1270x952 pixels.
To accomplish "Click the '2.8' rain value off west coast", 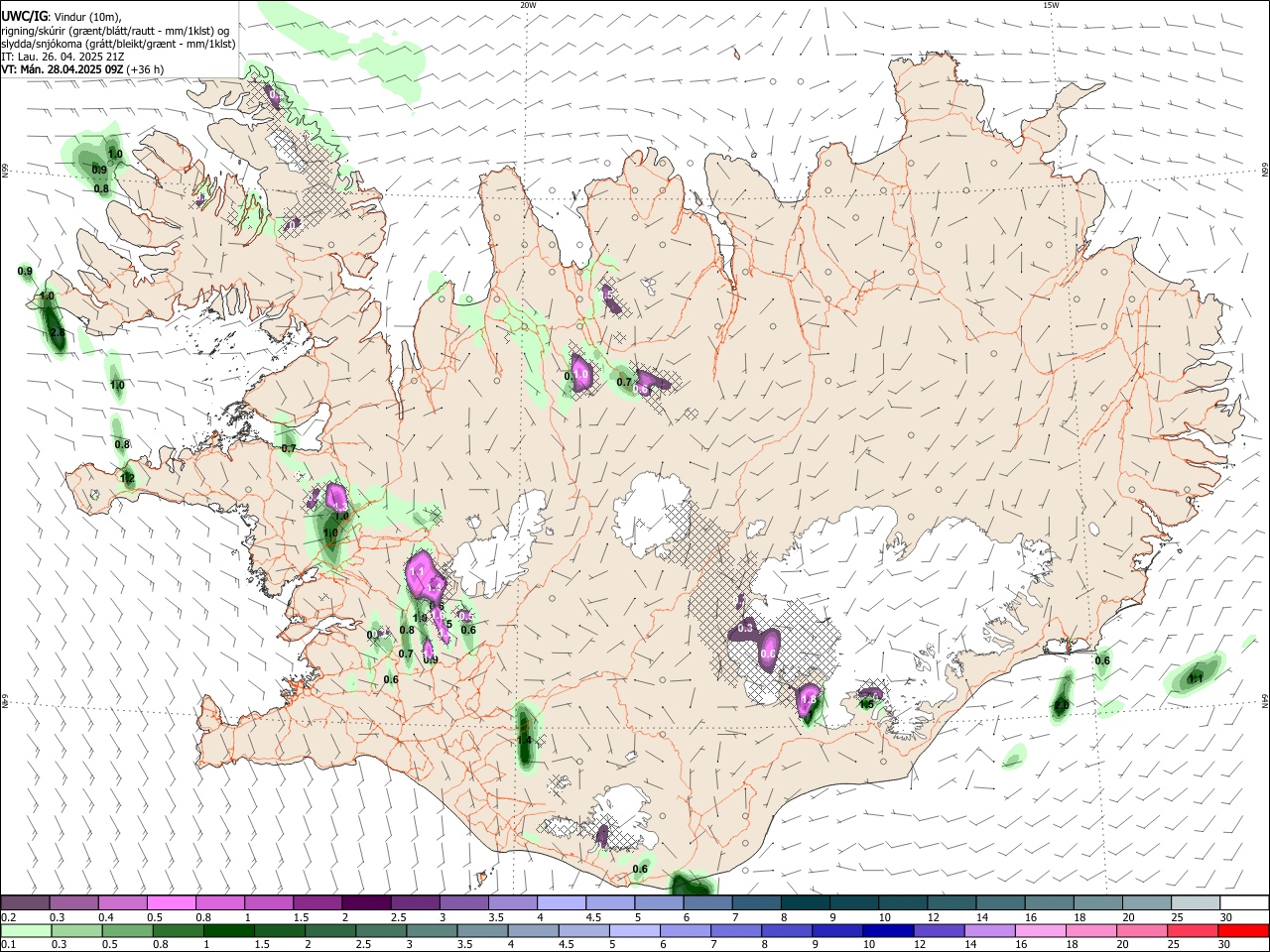I will click(57, 333).
